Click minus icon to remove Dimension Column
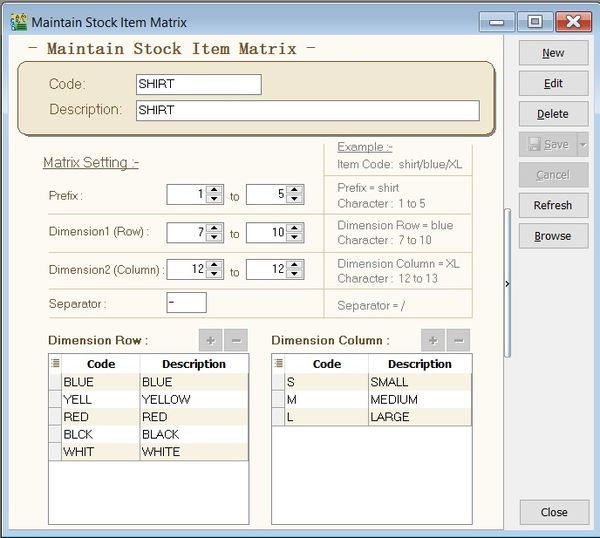600x538 pixels. [459, 340]
